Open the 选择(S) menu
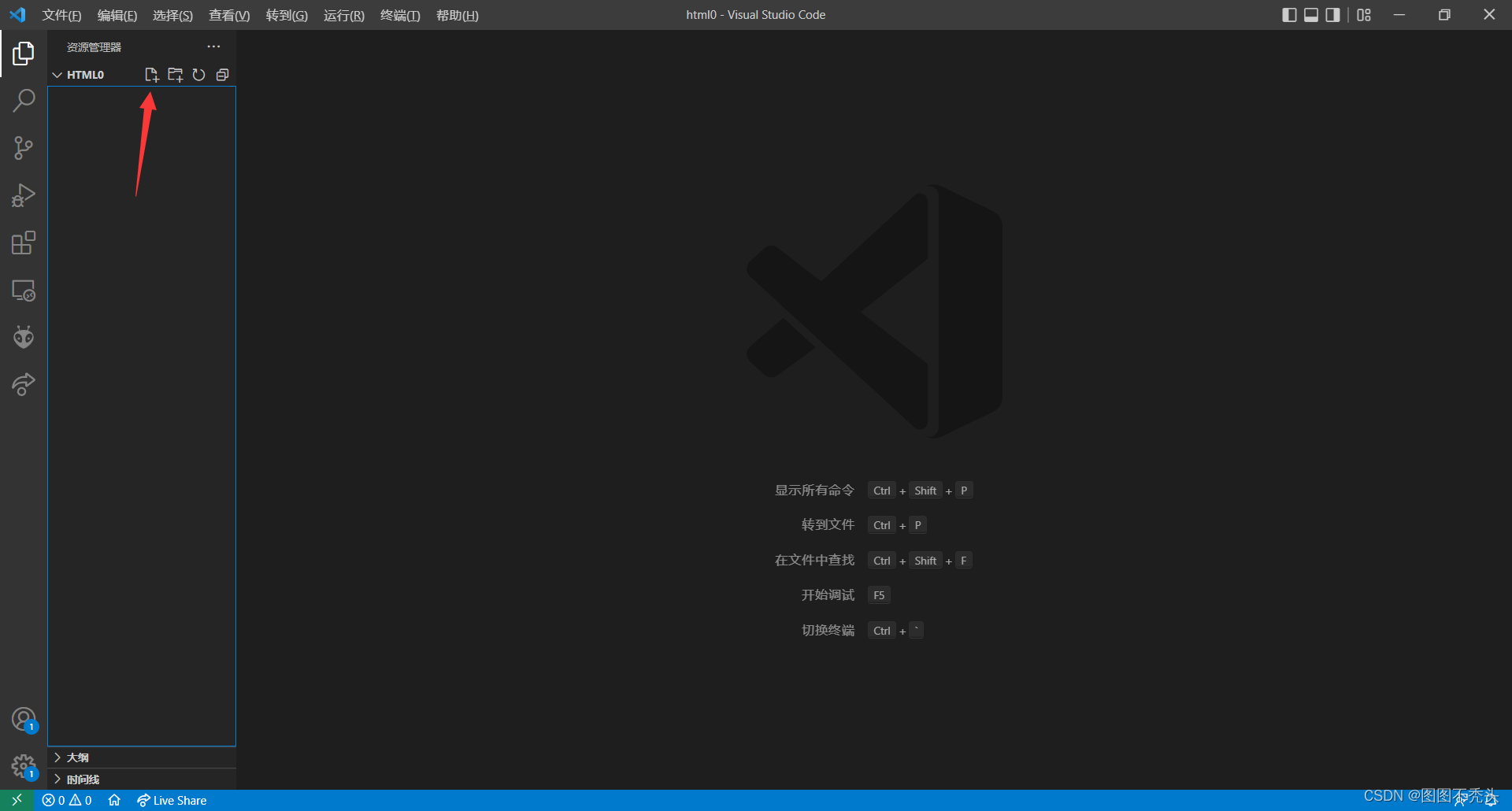This screenshot has width=1512, height=811. pyautogui.click(x=172, y=15)
